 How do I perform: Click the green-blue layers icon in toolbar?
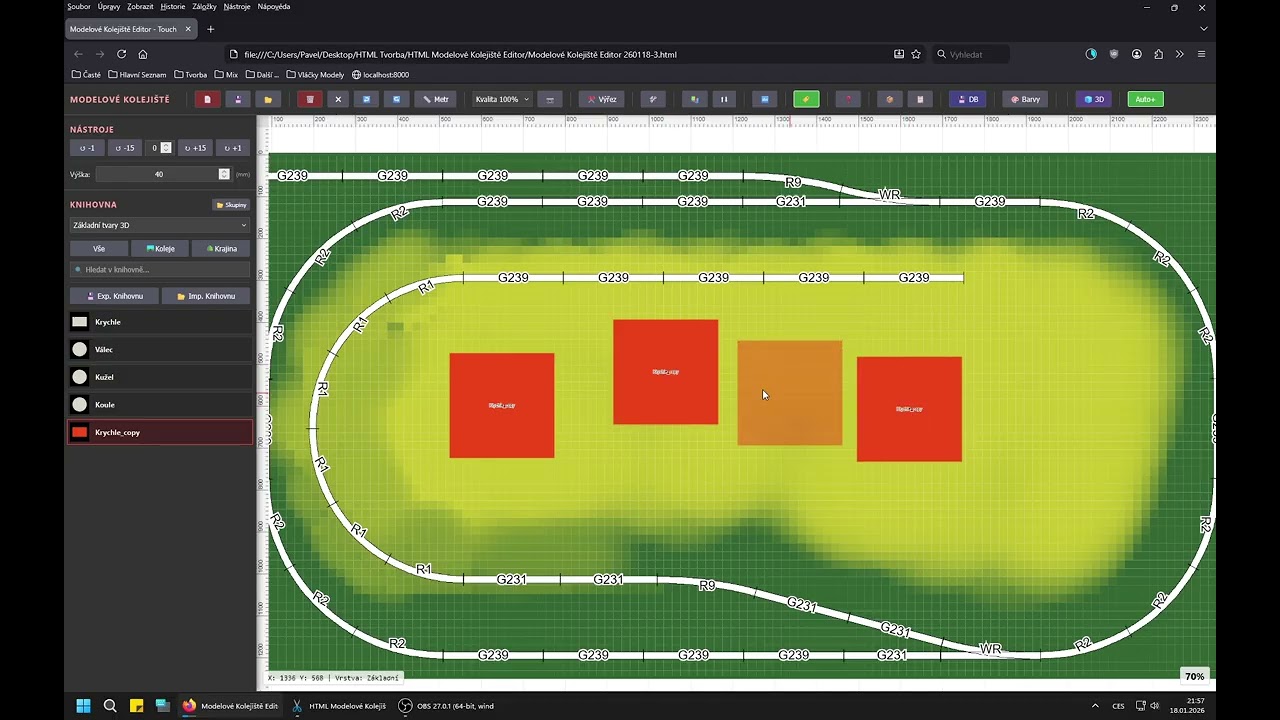click(695, 99)
